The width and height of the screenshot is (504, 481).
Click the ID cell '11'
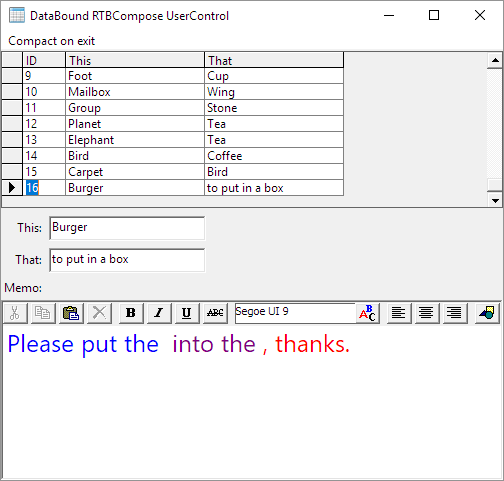coord(44,108)
